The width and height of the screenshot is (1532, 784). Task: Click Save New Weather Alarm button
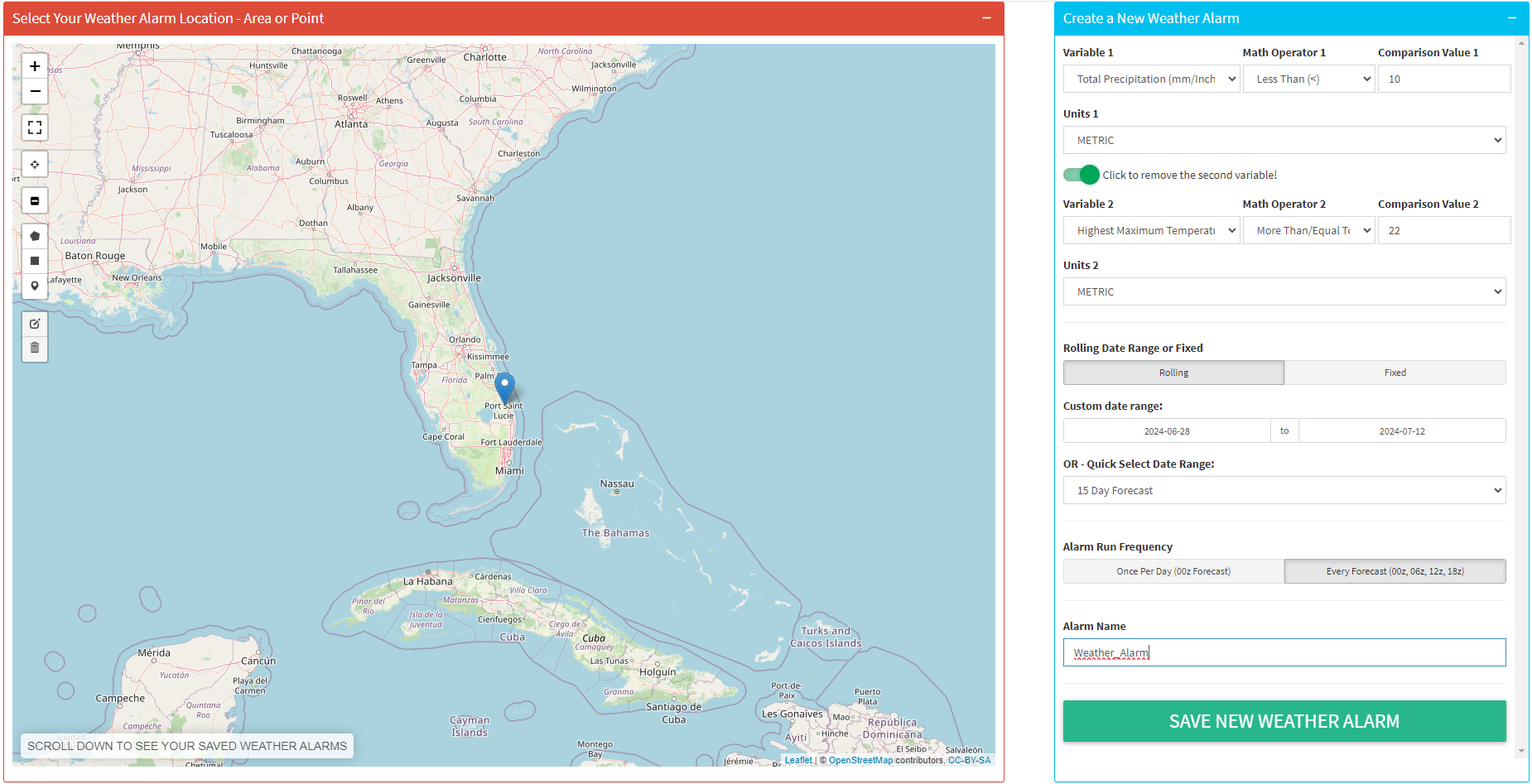coord(1284,721)
